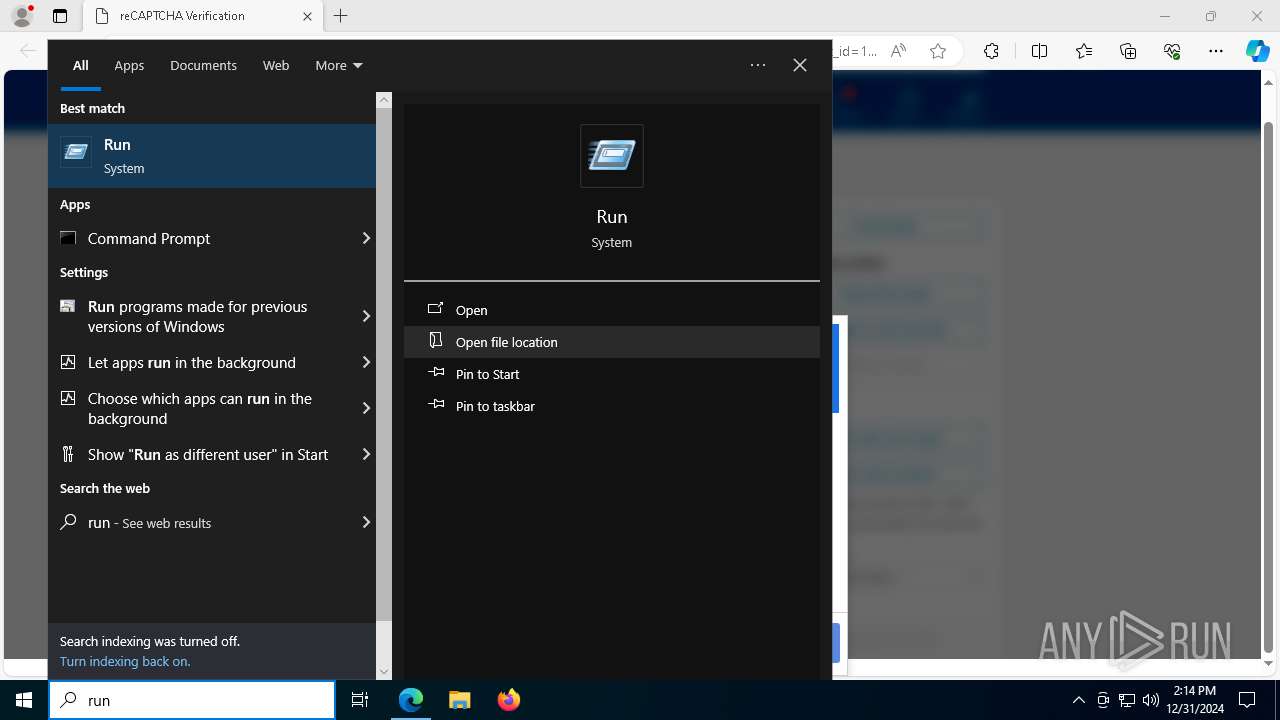Click the taskbar search box containing run
Viewport: 1280px width, 720px height.
(192, 700)
